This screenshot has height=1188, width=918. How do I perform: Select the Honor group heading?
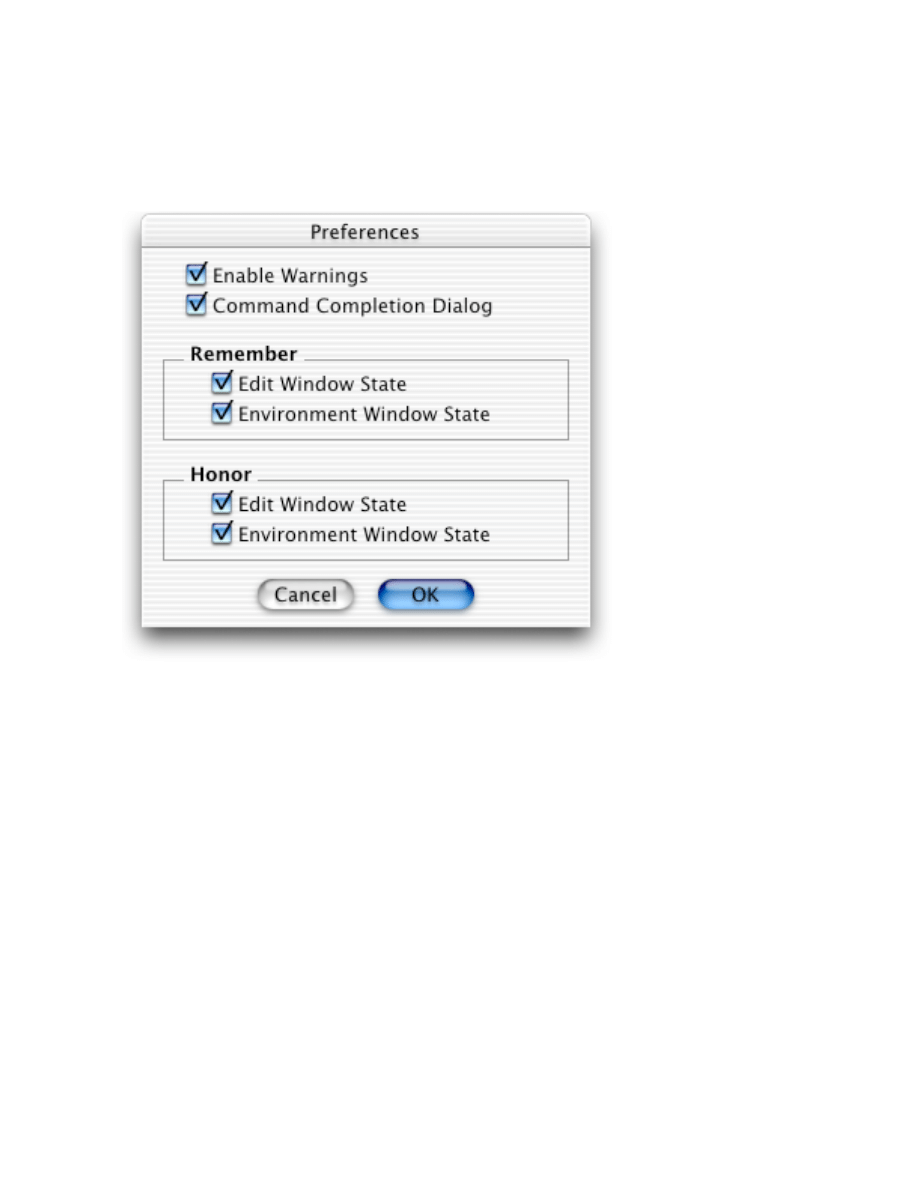220,474
